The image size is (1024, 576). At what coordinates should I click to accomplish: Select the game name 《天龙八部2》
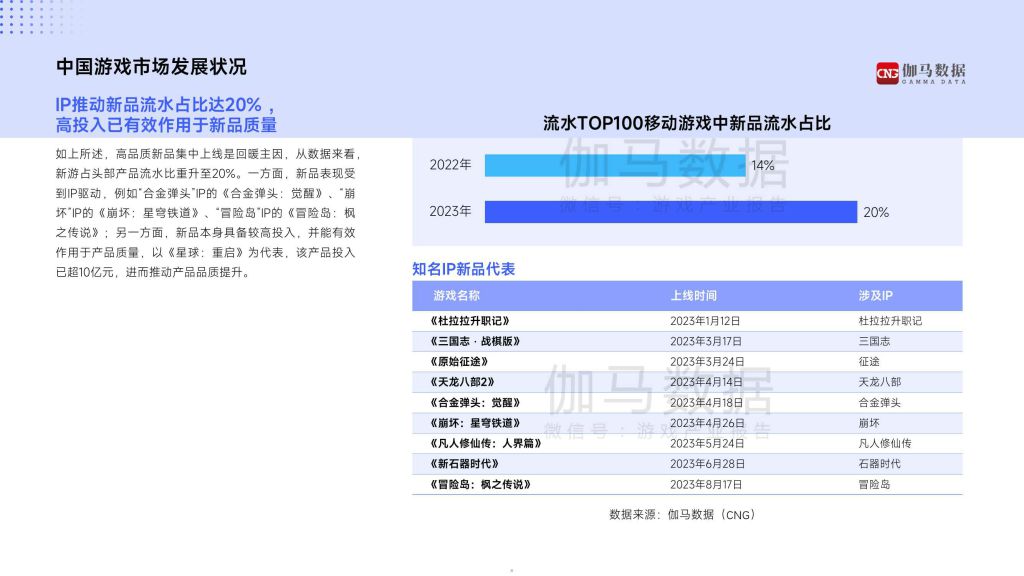tap(462, 381)
